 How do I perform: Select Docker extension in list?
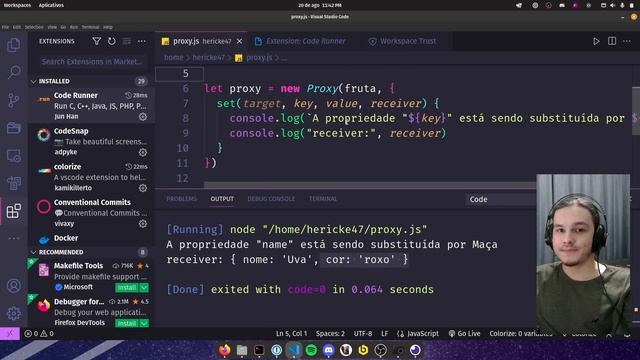coord(91,238)
